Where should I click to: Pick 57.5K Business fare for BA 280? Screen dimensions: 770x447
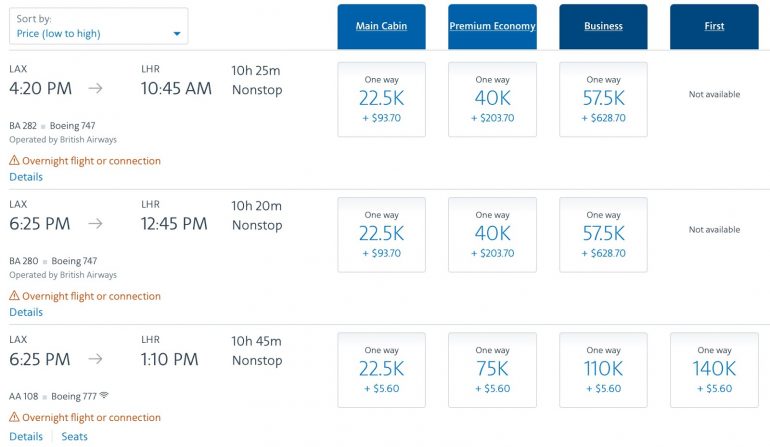pyautogui.click(x=603, y=234)
